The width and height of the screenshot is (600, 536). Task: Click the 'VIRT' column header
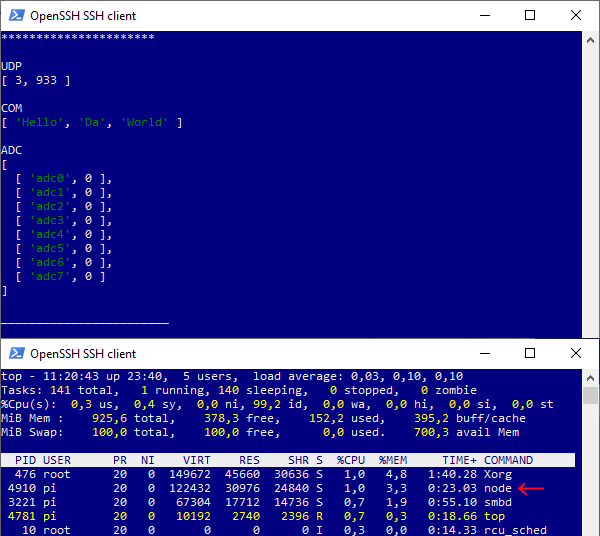tap(197, 460)
